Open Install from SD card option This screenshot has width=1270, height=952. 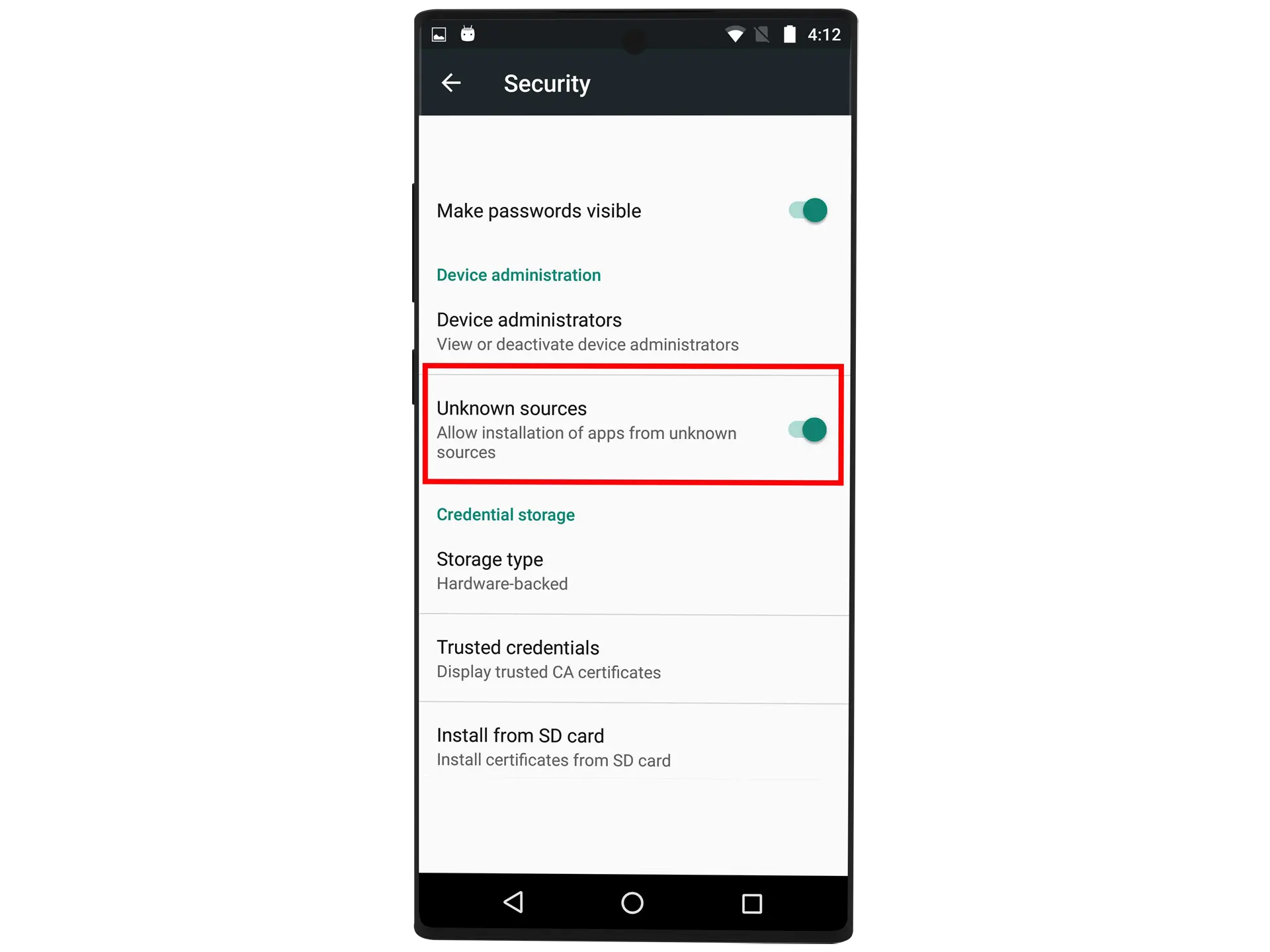coord(634,747)
